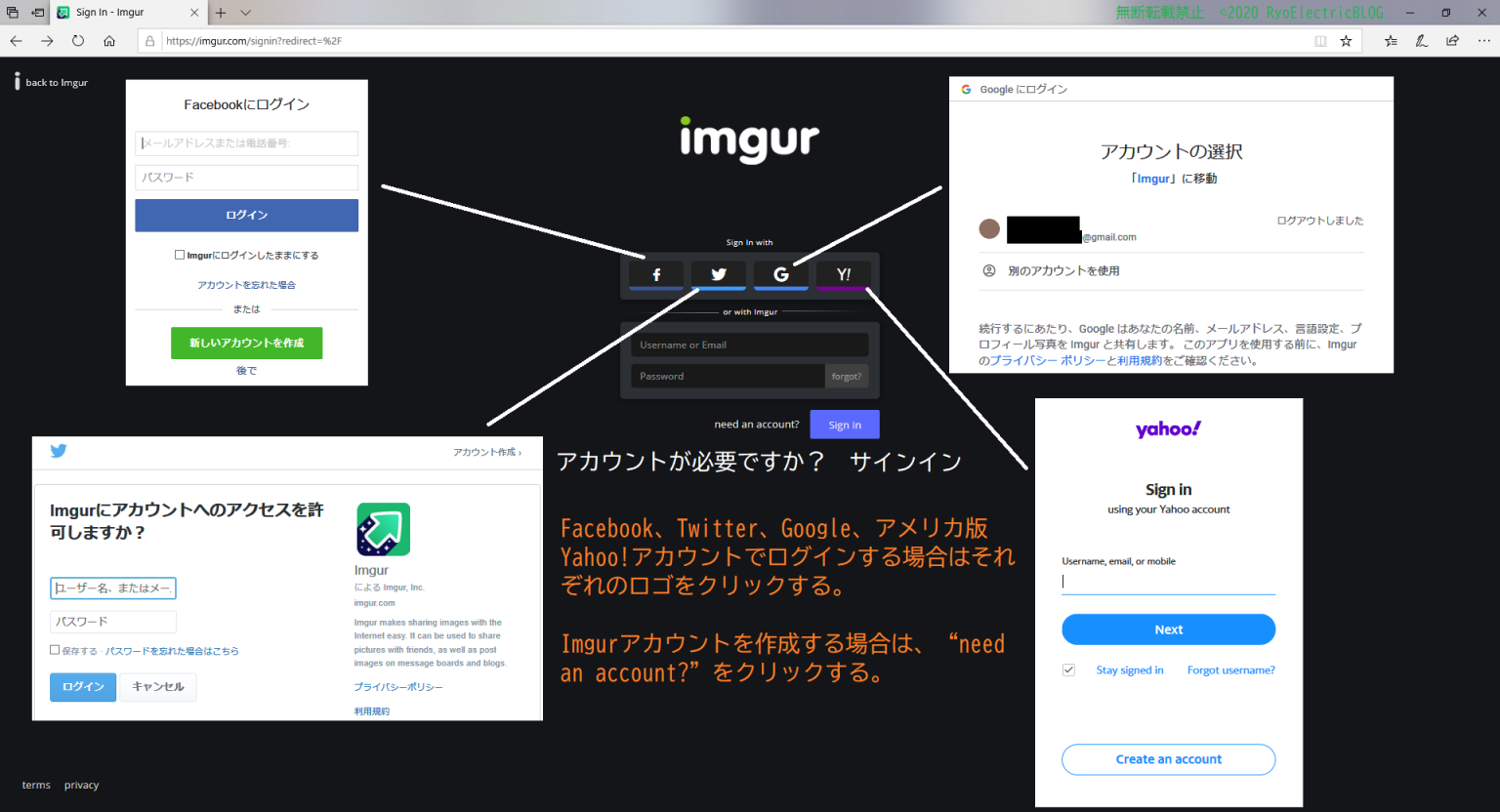
Task: Click the Username or Email input field
Action: pyautogui.click(x=749, y=345)
